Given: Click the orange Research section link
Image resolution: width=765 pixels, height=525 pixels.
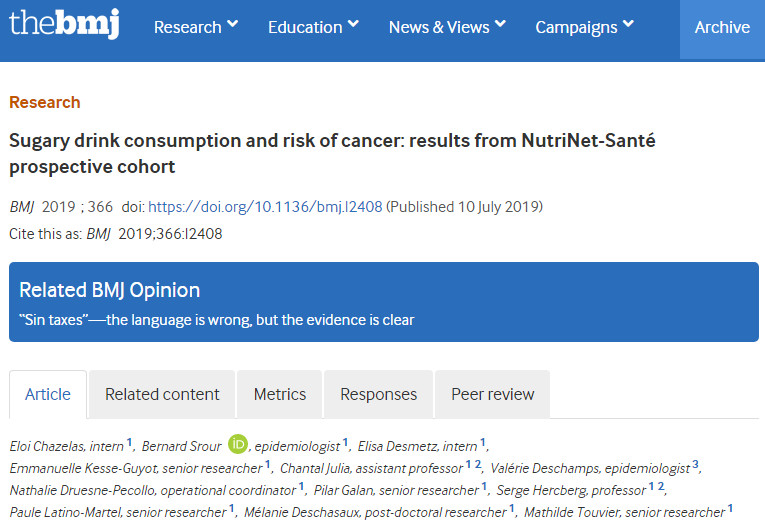Looking at the screenshot, I should click(x=45, y=102).
